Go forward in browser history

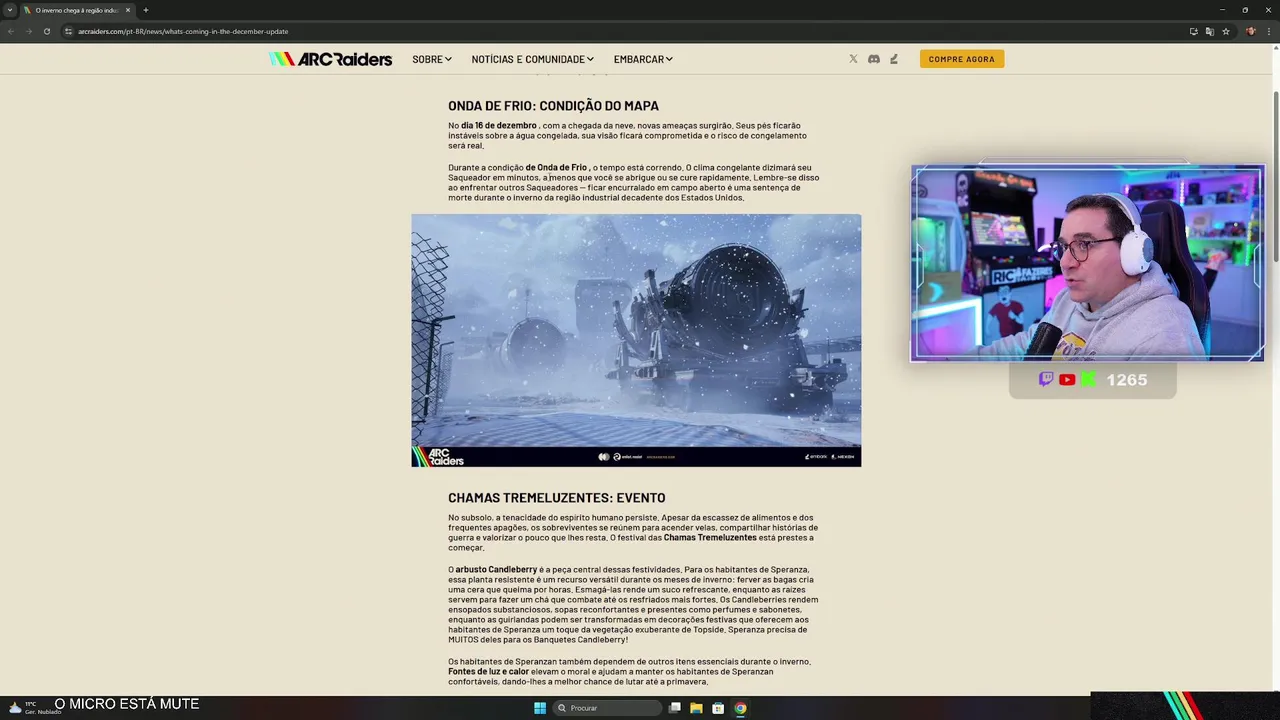pos(28,31)
